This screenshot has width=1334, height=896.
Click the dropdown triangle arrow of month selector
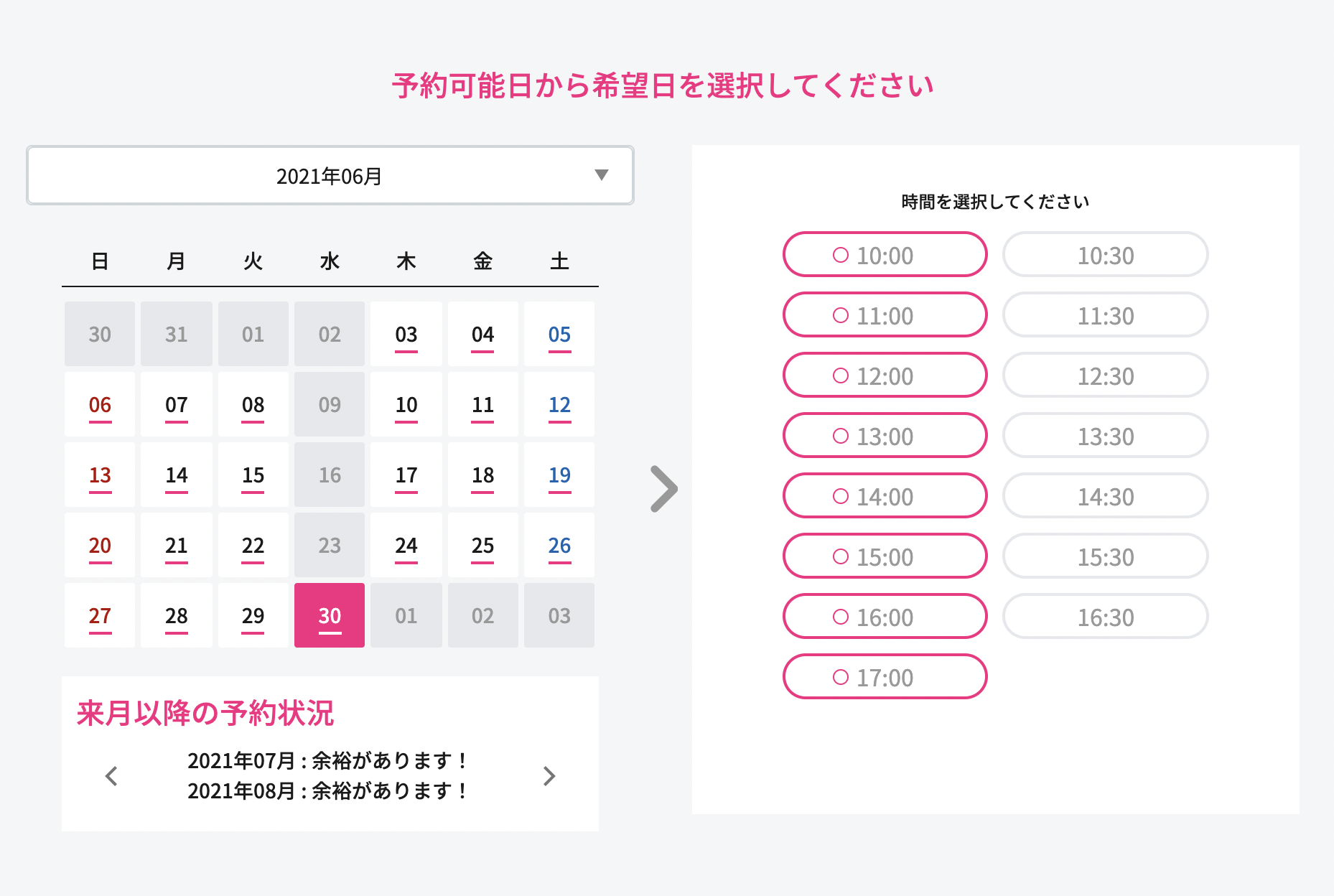pyautogui.click(x=602, y=175)
